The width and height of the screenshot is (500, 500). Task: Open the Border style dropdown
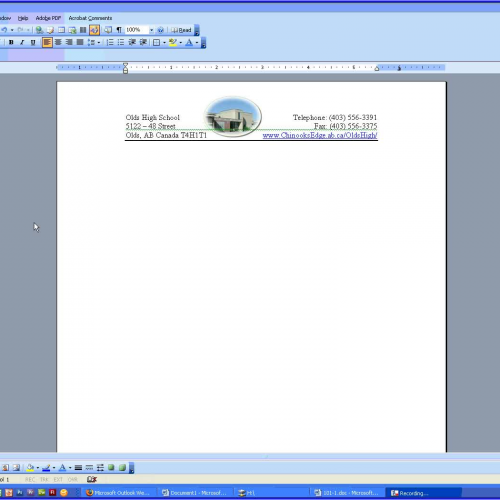coord(164,43)
